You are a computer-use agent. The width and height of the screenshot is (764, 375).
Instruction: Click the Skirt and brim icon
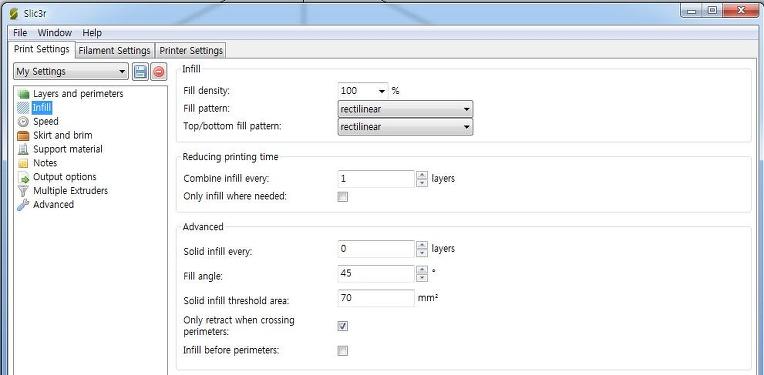[x=23, y=135]
